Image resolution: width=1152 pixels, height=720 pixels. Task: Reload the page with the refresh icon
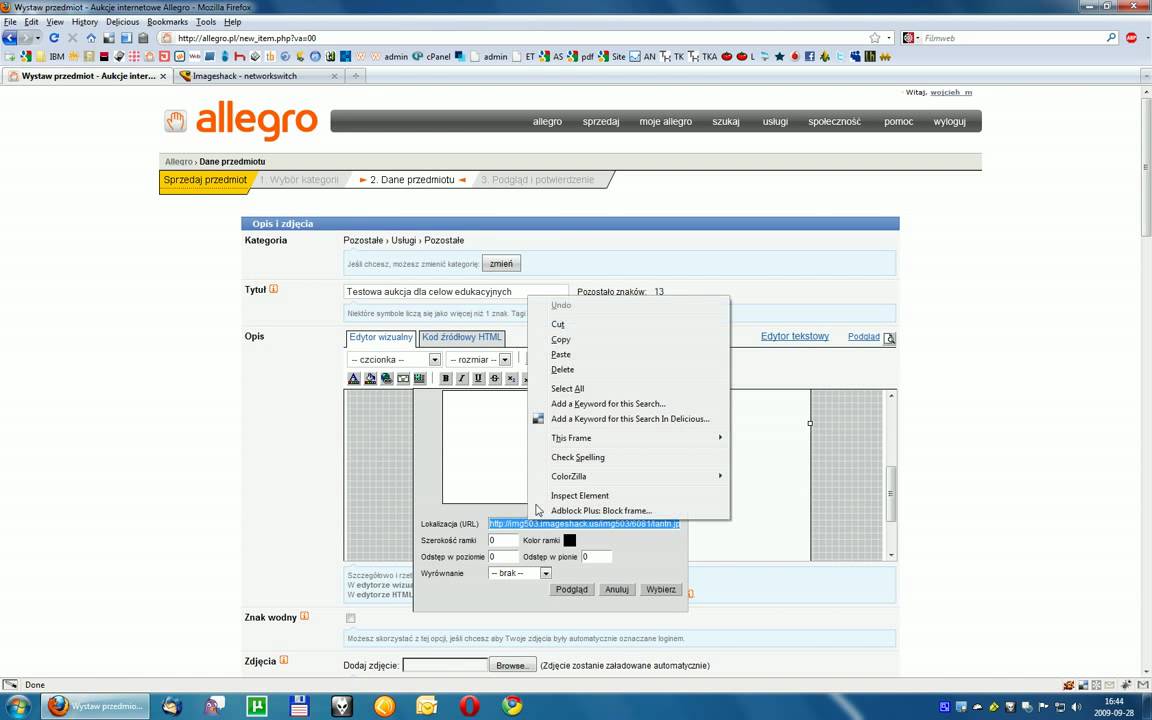click(x=54, y=37)
